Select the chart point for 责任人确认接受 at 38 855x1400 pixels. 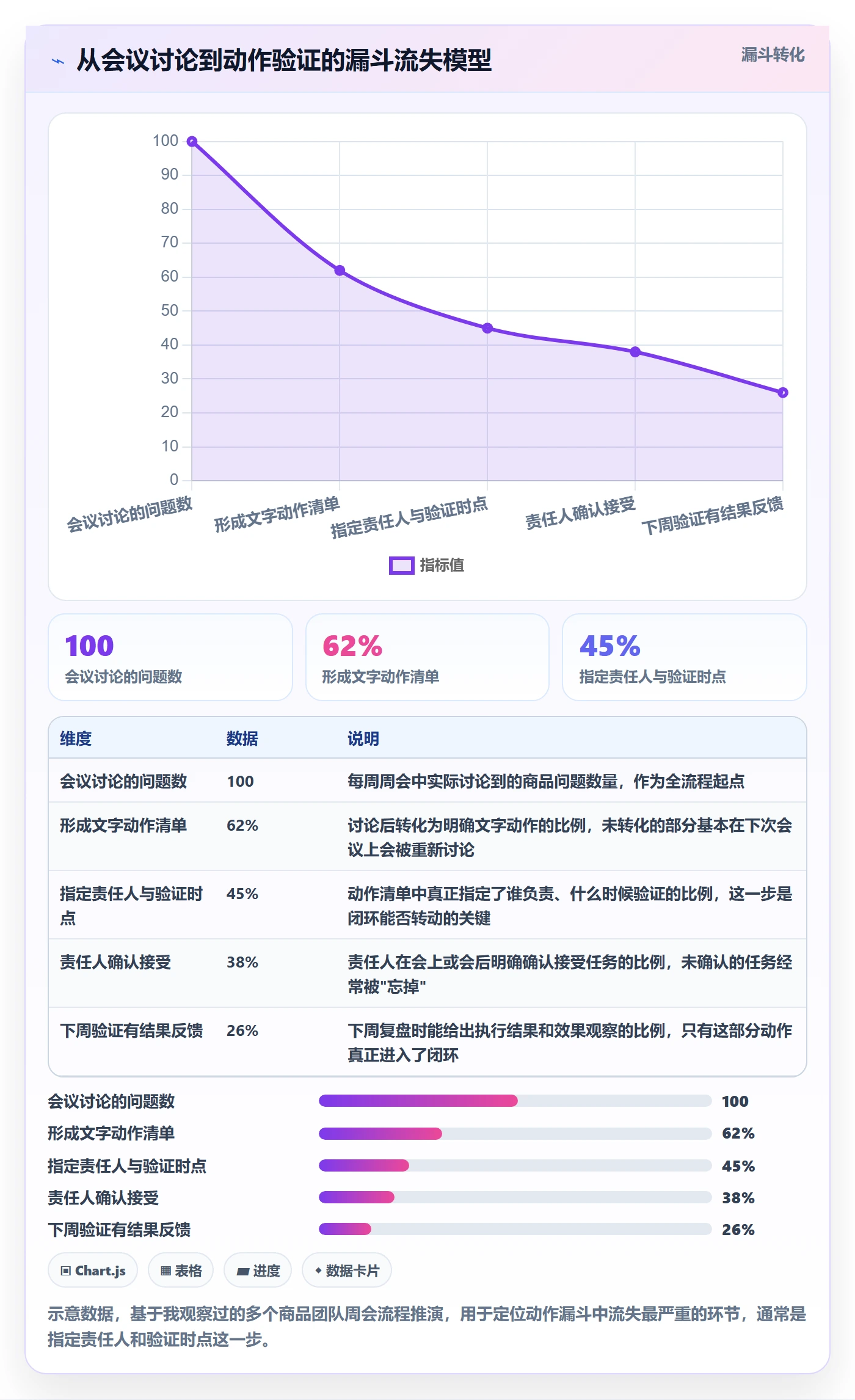[635, 352]
